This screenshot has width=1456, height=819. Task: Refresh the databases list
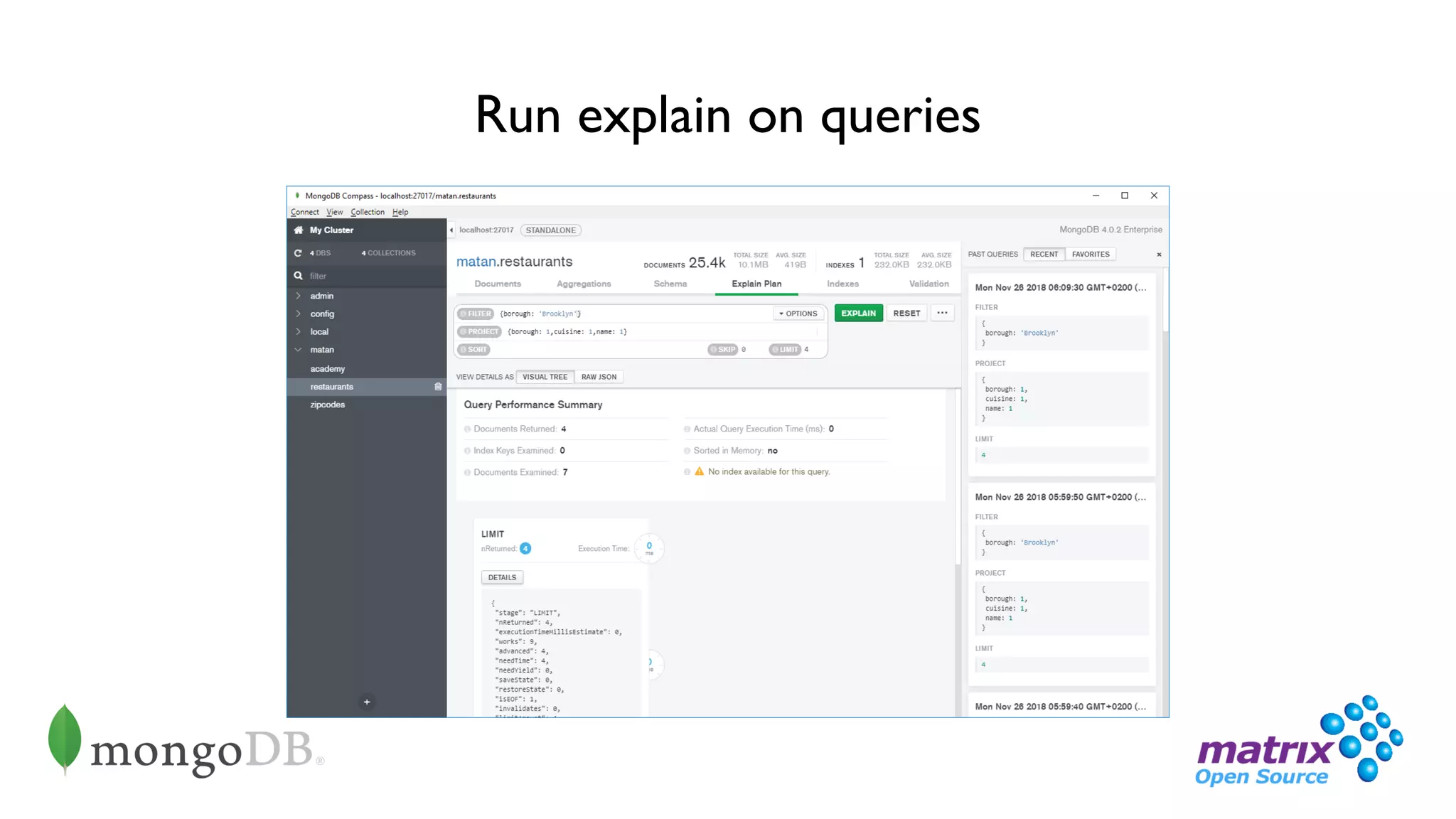click(298, 253)
